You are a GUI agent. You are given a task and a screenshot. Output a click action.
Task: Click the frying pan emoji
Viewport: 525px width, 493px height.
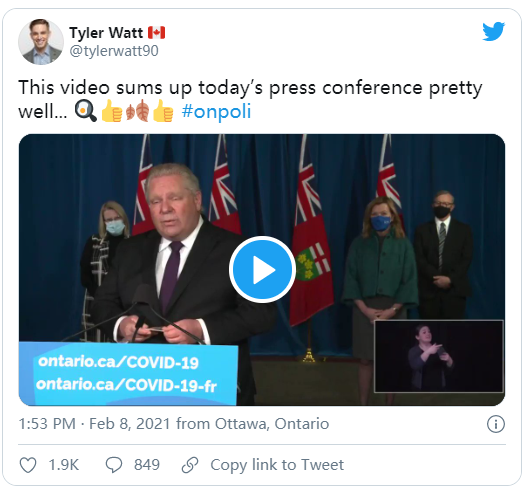(85, 111)
